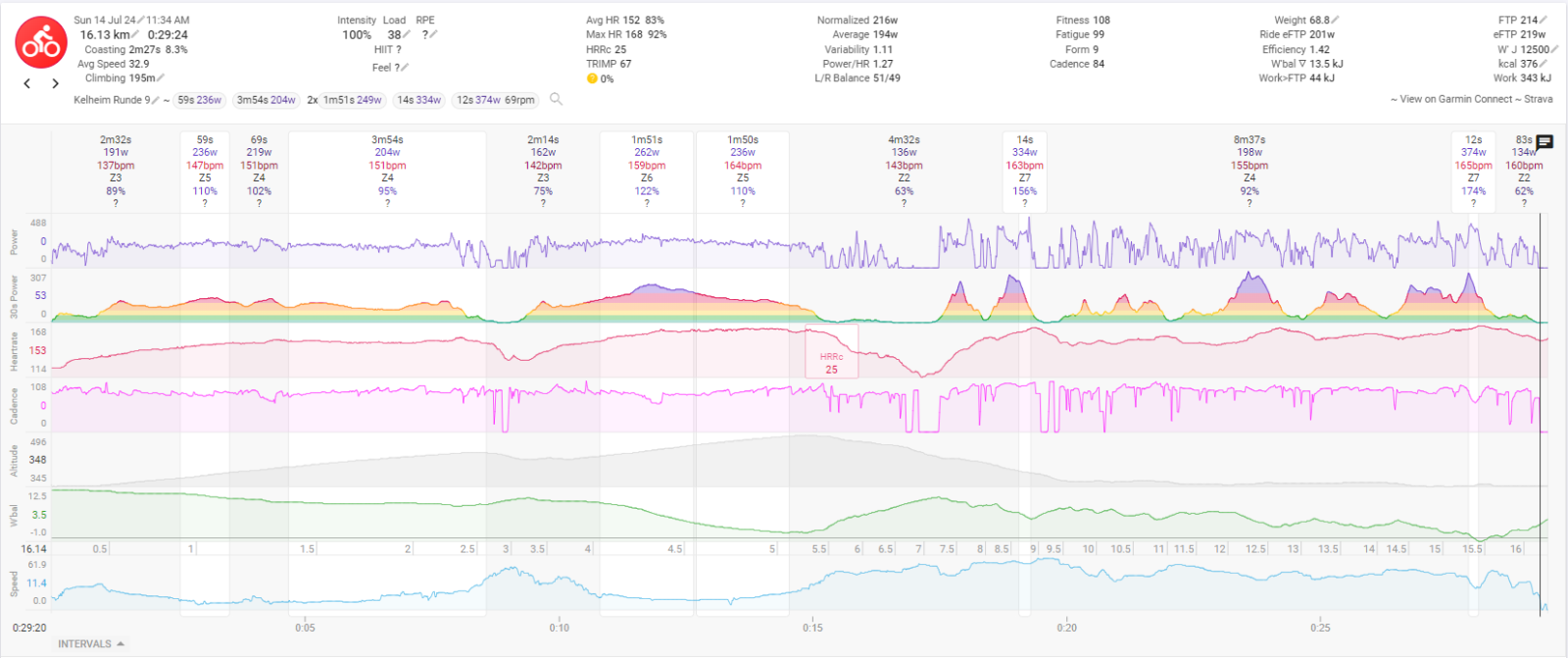Viewport: 1568px width, 658px height.
Task: Edit the Weight value pencil icon
Action: coord(1335,20)
